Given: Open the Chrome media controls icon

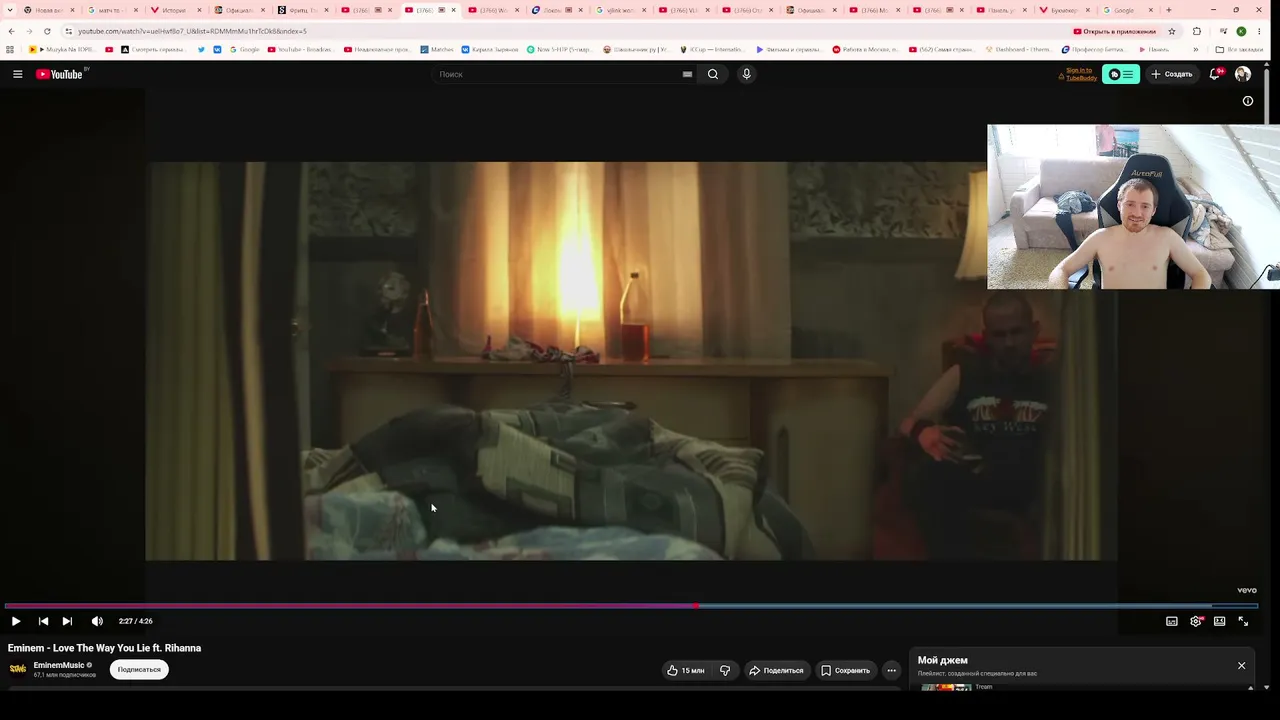Looking at the screenshot, I should point(1223,31).
